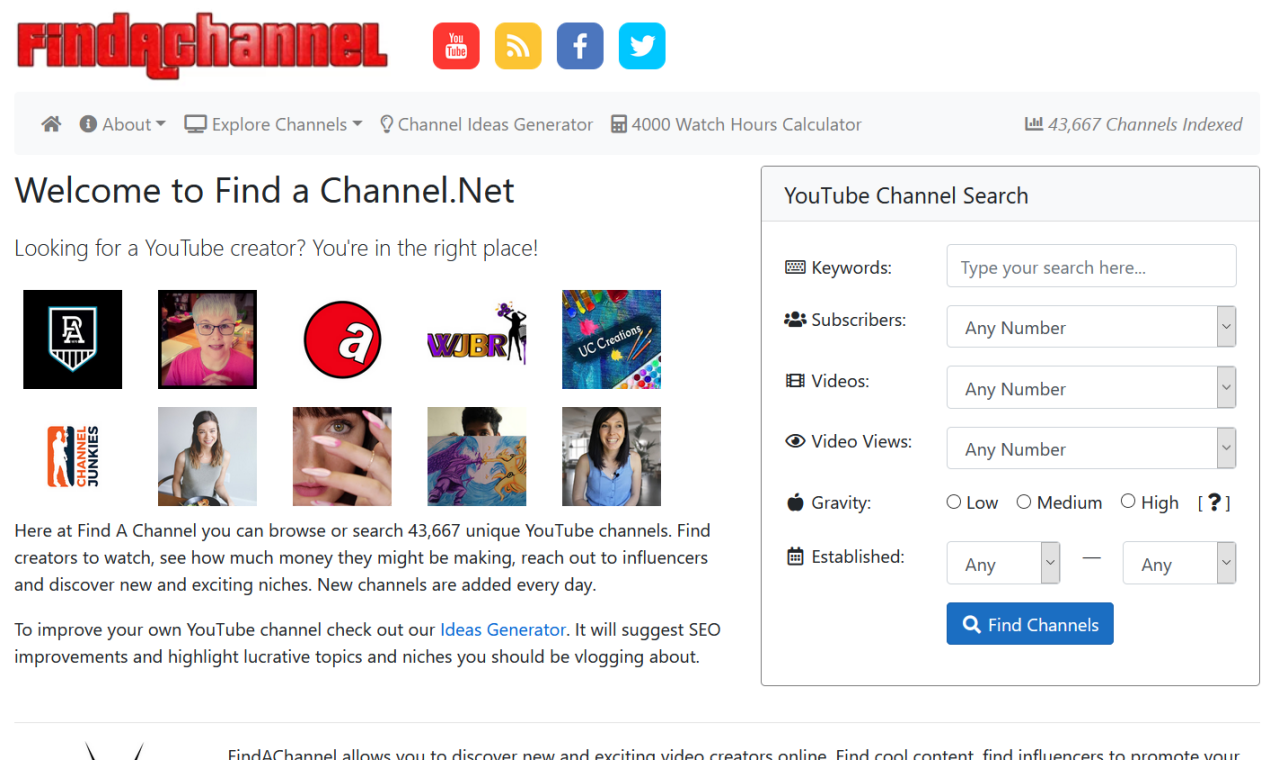Follow the Ideas Generator link in the paragraph
The image size is (1270, 760).
tap(502, 629)
